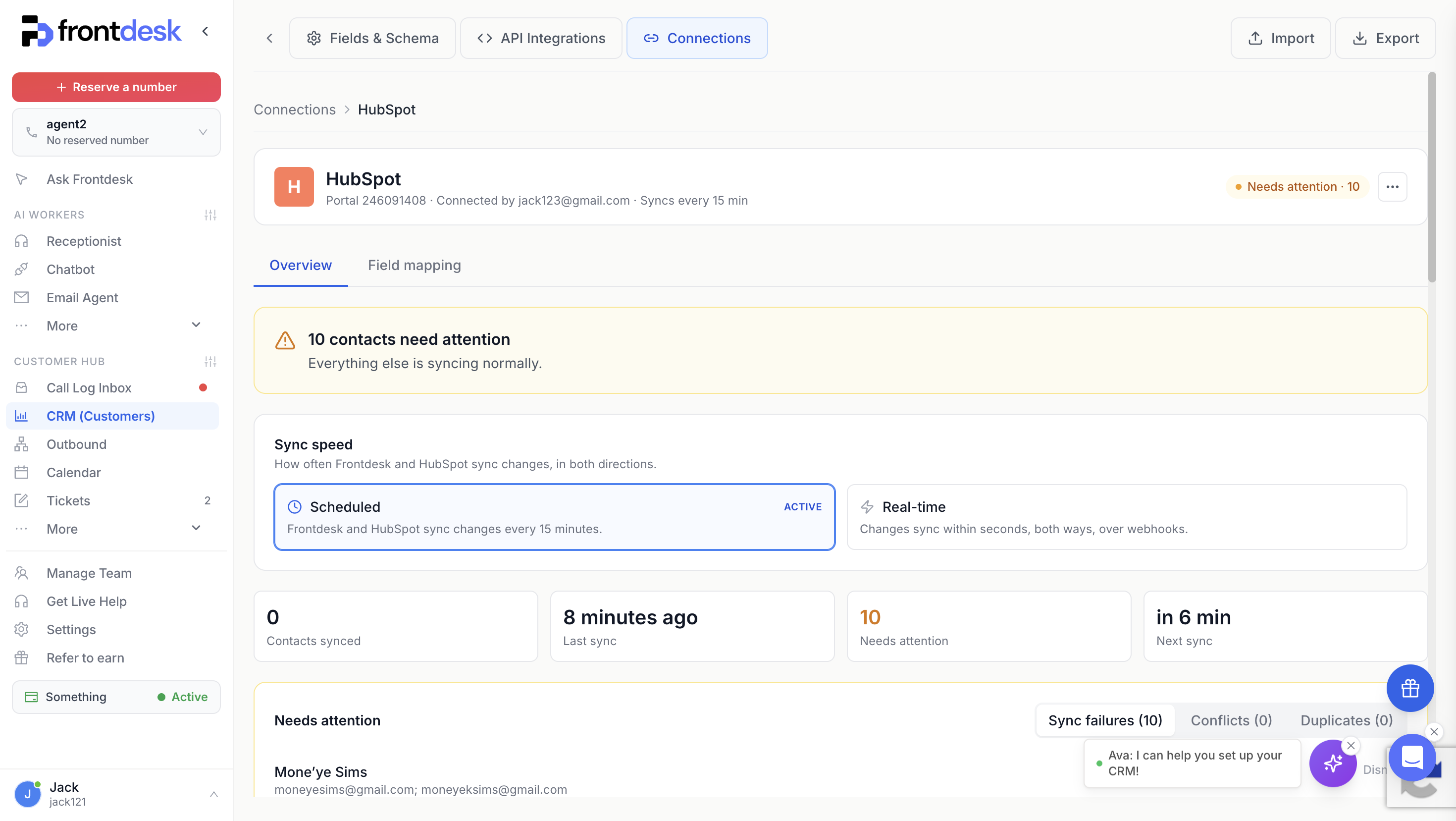Open Refer to earn
The width and height of the screenshot is (1456, 821).
pos(85,658)
